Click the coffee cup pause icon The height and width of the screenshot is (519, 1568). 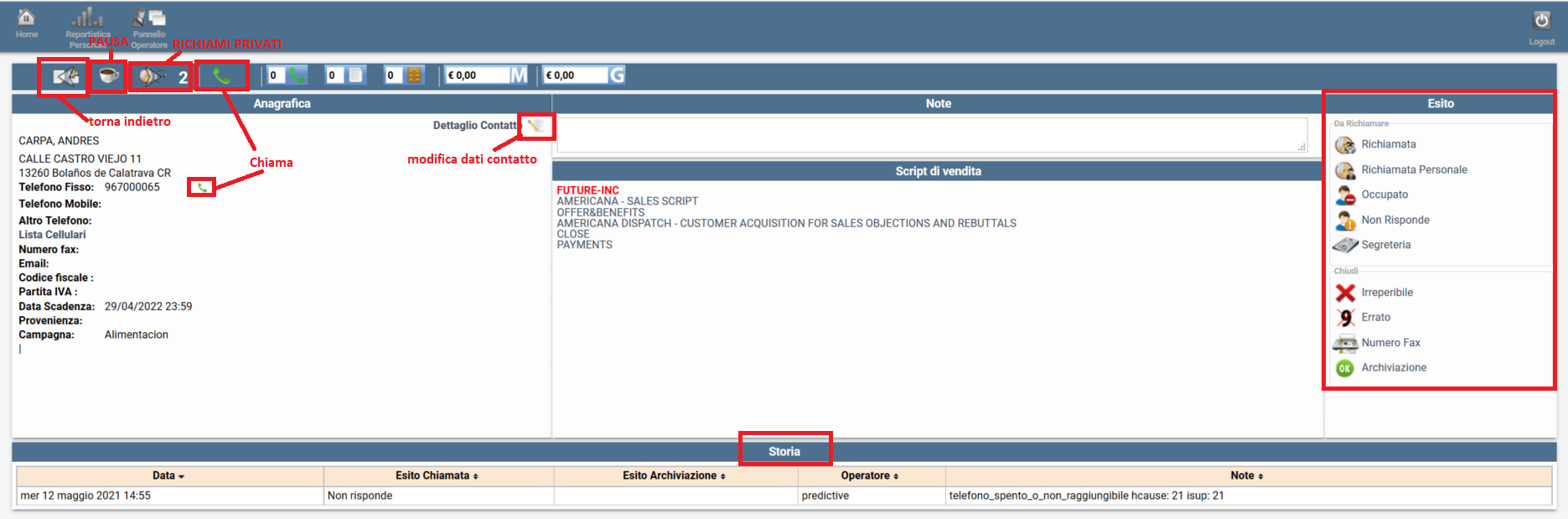[108, 75]
